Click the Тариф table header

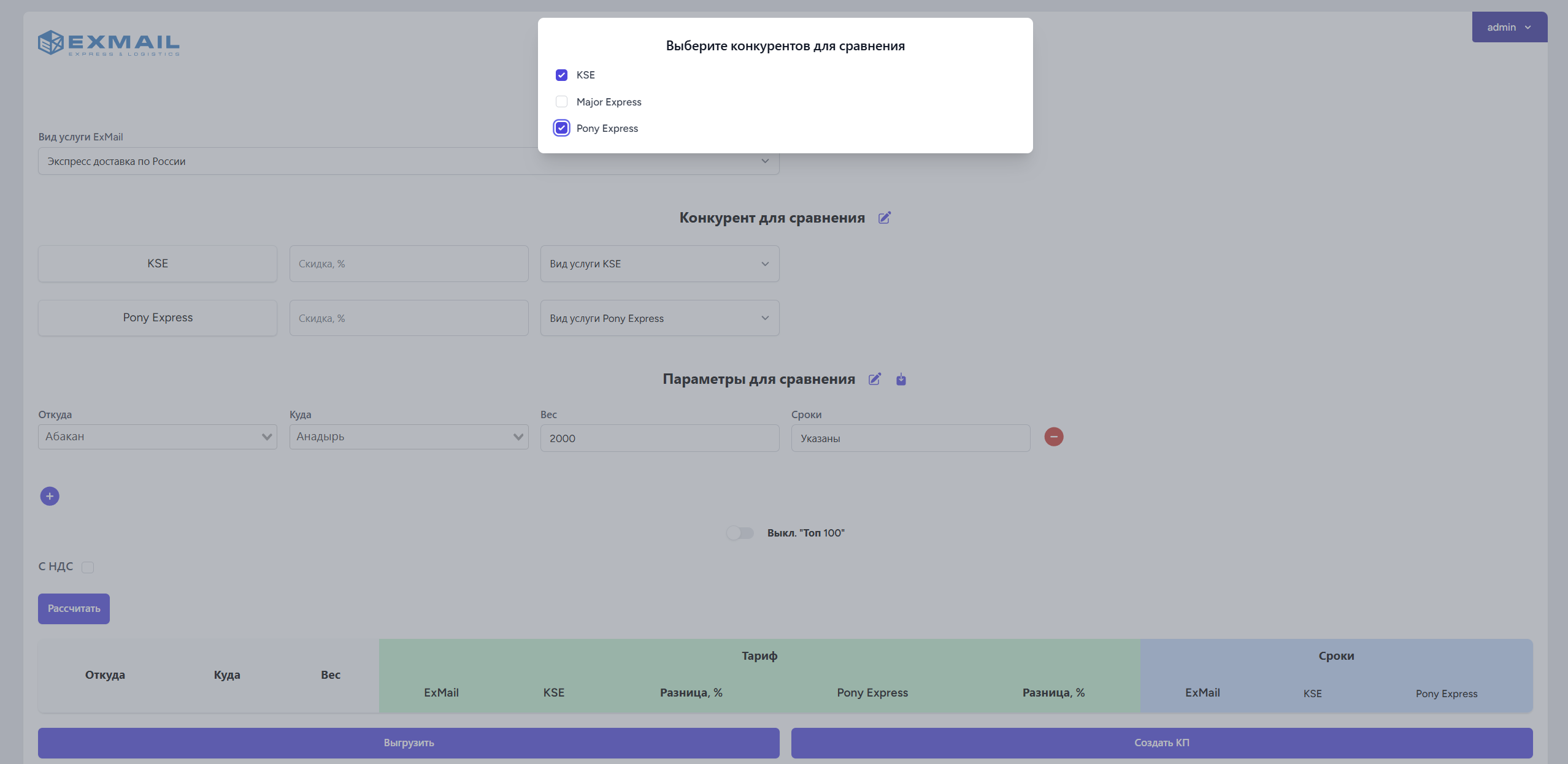[759, 656]
